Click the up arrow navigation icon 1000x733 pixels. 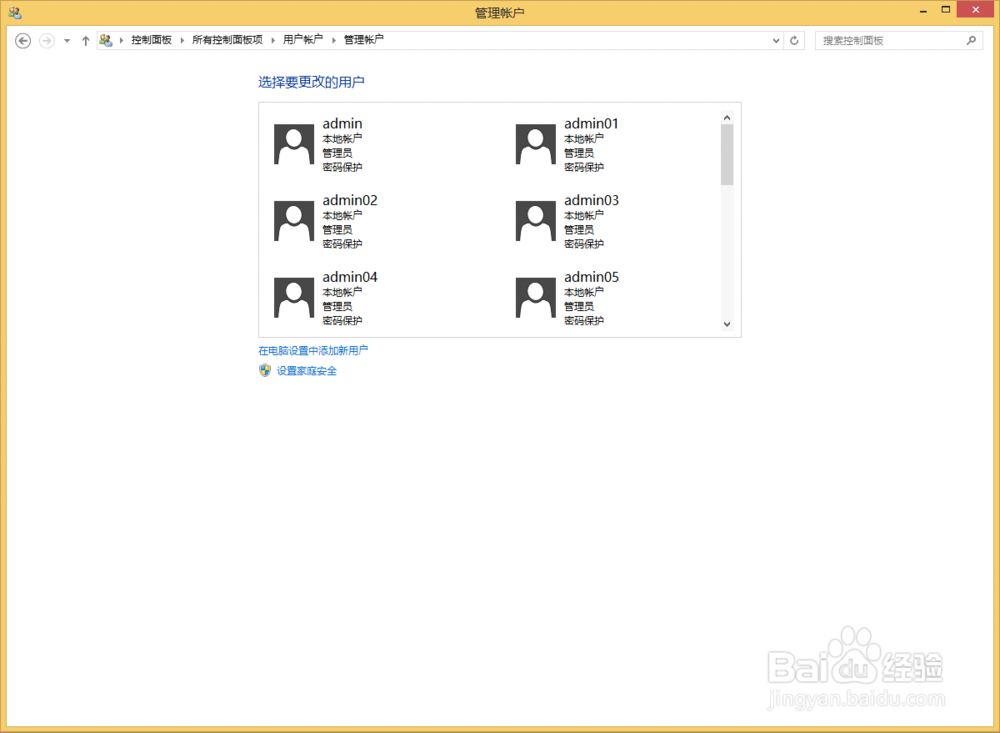tap(86, 40)
